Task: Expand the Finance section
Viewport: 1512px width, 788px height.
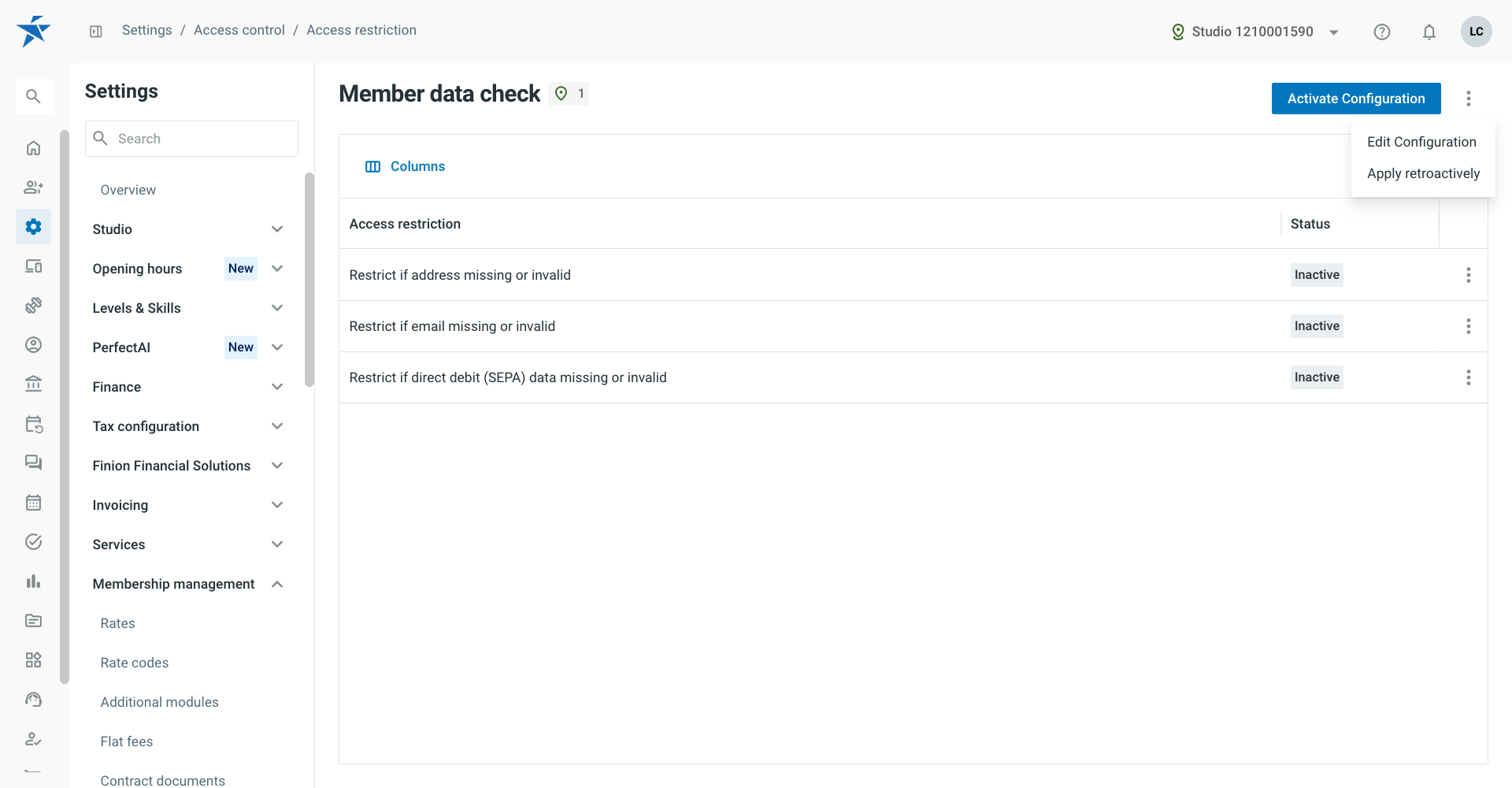Action: coord(187,387)
